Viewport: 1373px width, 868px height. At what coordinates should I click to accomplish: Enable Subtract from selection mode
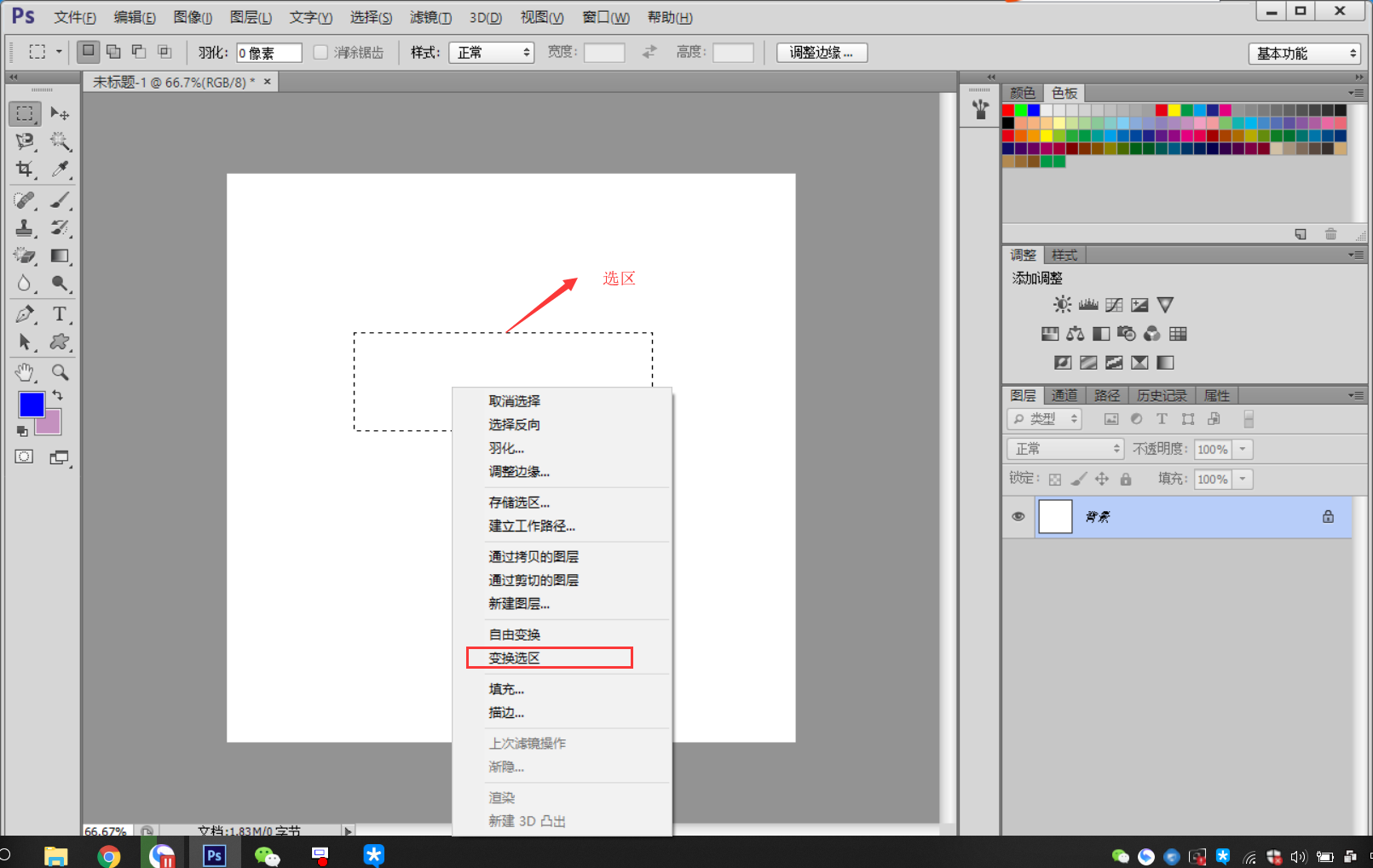(x=139, y=52)
